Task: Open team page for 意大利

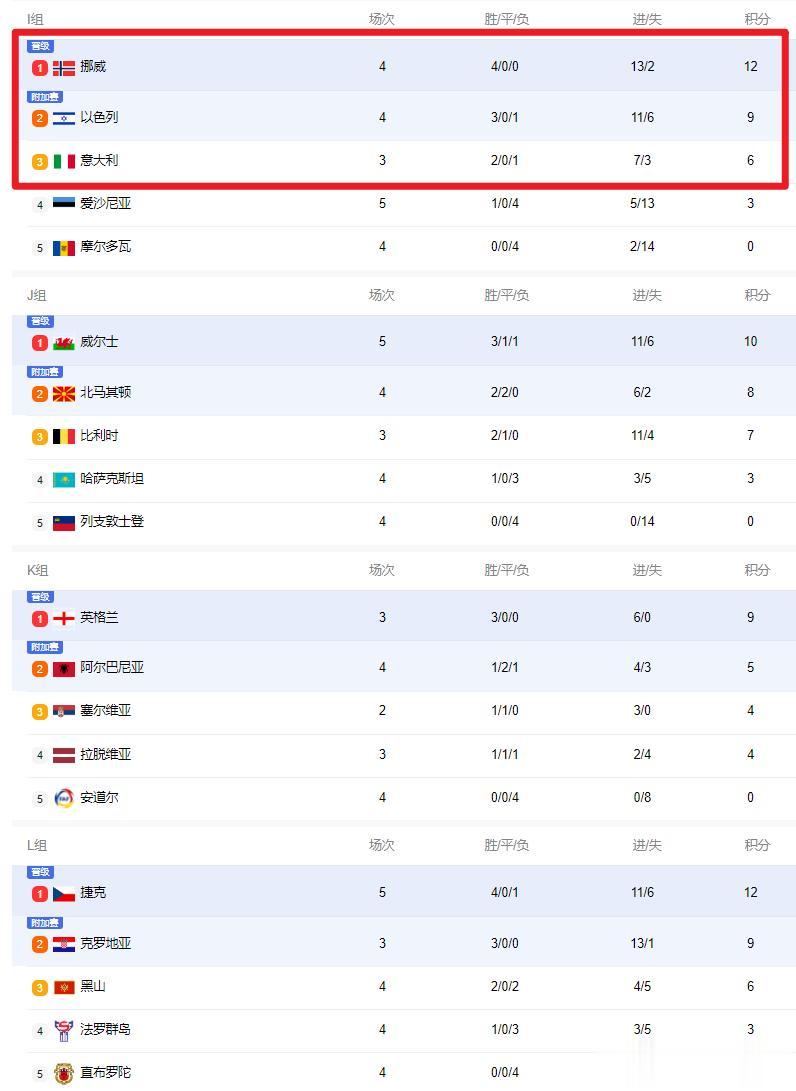Action: pos(100,160)
